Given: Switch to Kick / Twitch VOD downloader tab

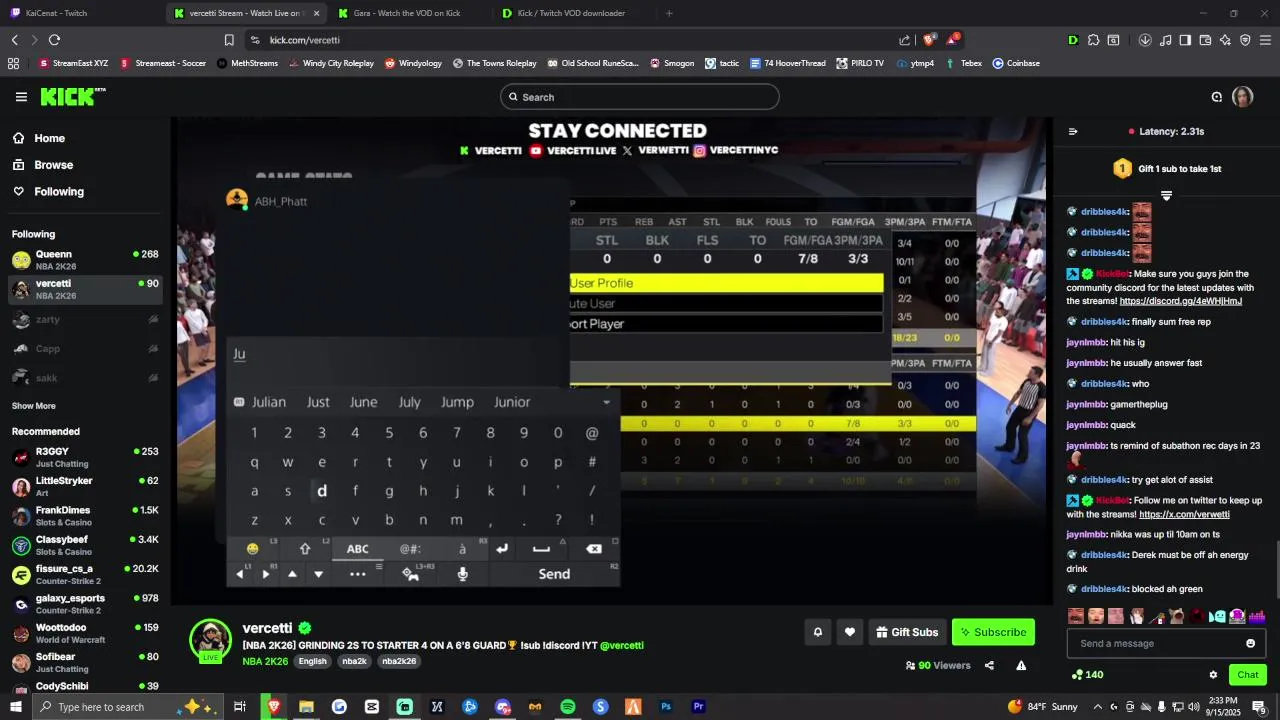Looking at the screenshot, I should coord(572,13).
